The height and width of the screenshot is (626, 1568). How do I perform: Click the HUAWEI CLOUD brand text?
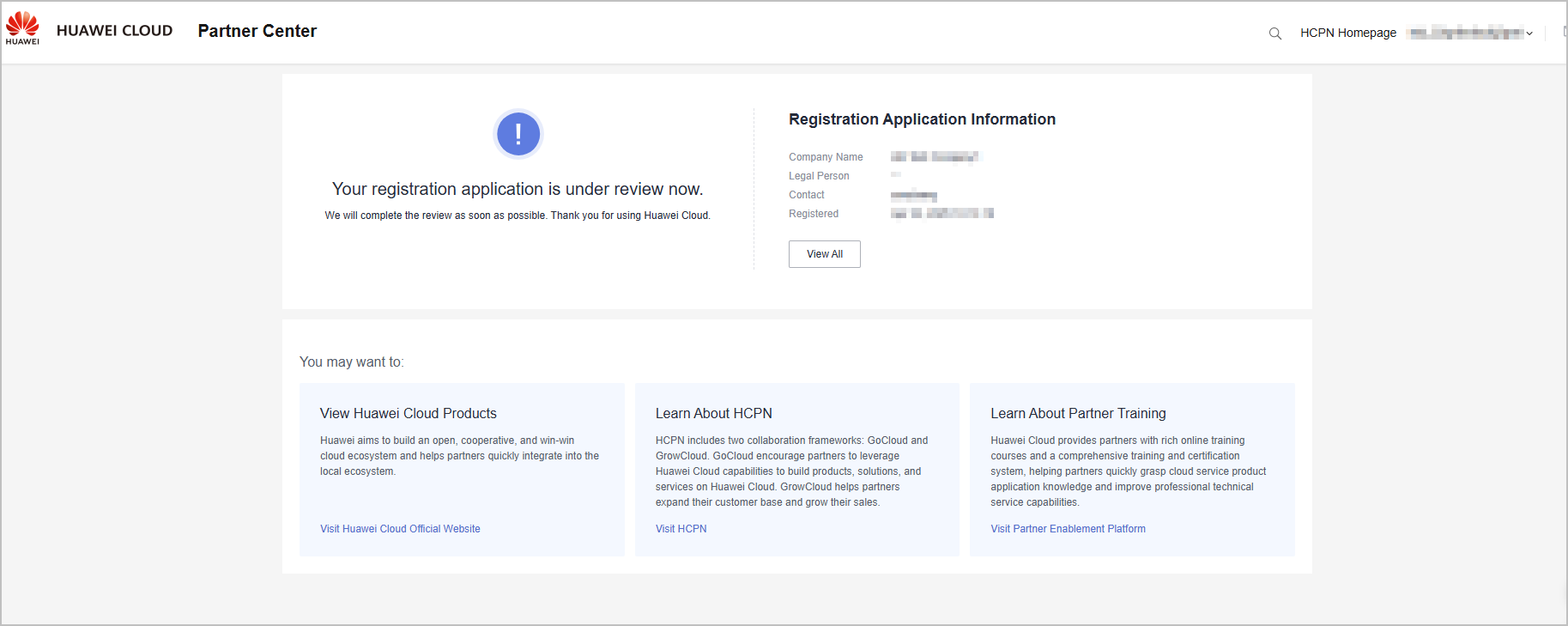point(115,31)
